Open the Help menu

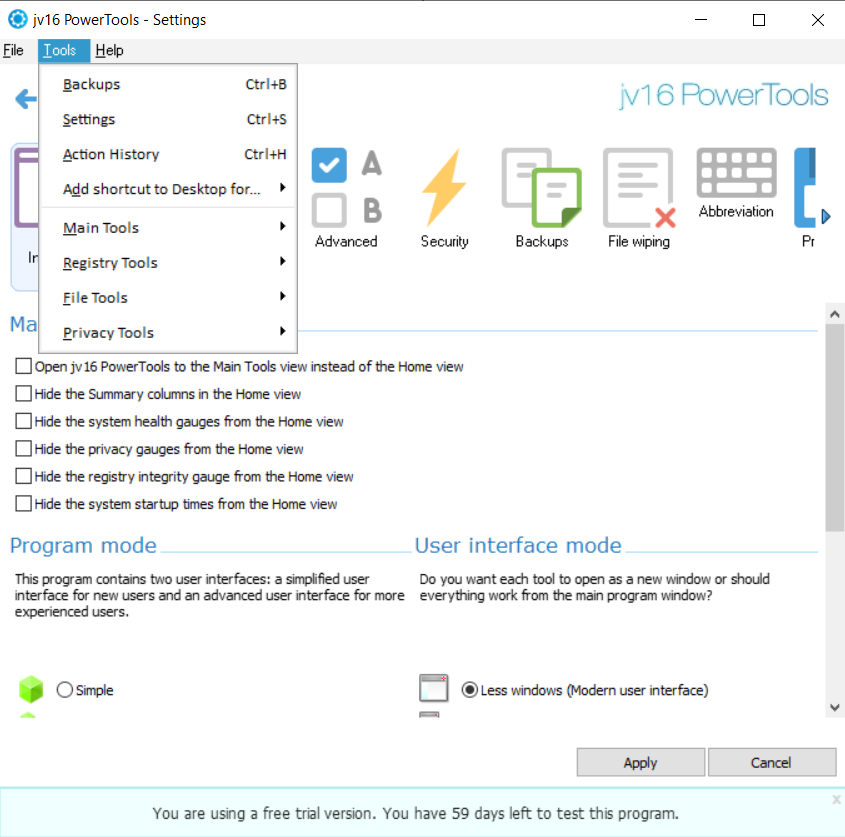tap(110, 50)
